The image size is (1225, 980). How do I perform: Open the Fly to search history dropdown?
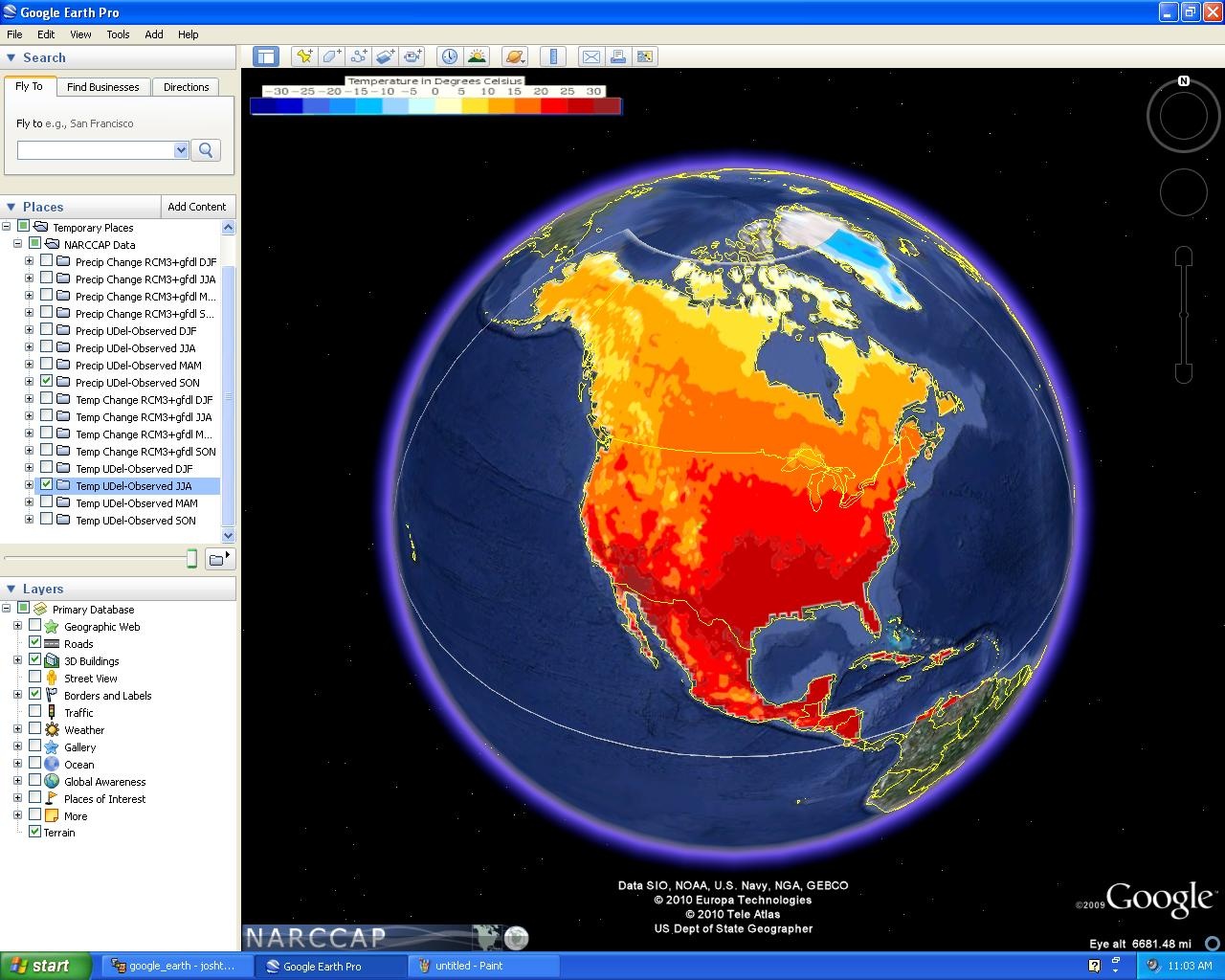click(181, 150)
